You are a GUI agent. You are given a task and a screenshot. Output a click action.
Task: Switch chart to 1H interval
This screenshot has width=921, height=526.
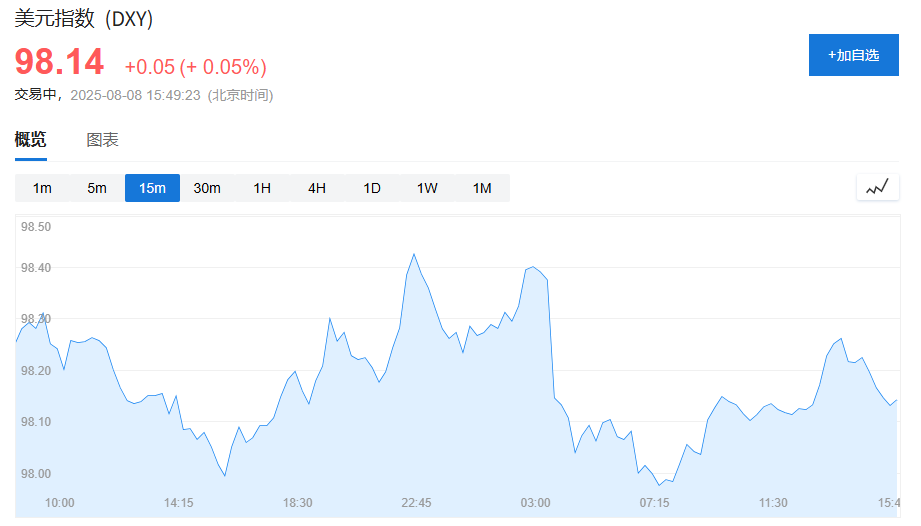[262, 188]
